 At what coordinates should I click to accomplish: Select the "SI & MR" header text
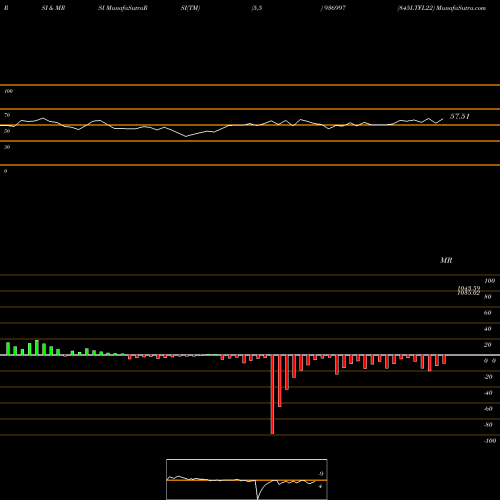(x=53, y=8)
